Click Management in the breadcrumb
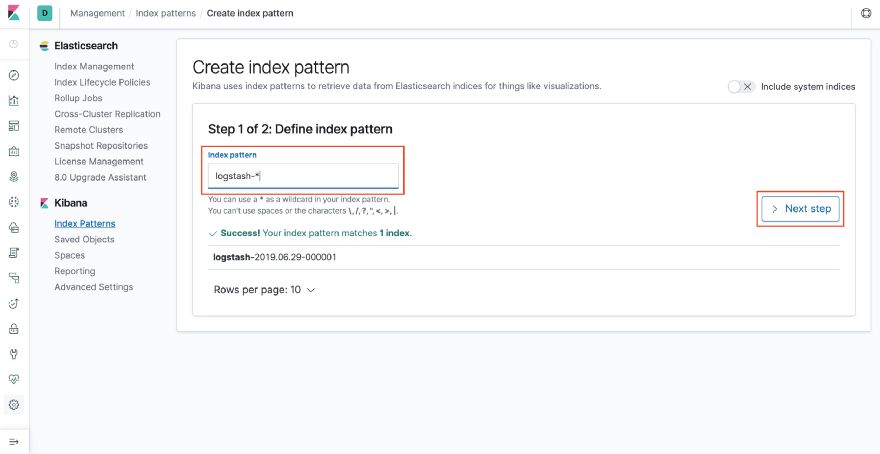Viewport: 880px width, 454px height. (x=97, y=13)
